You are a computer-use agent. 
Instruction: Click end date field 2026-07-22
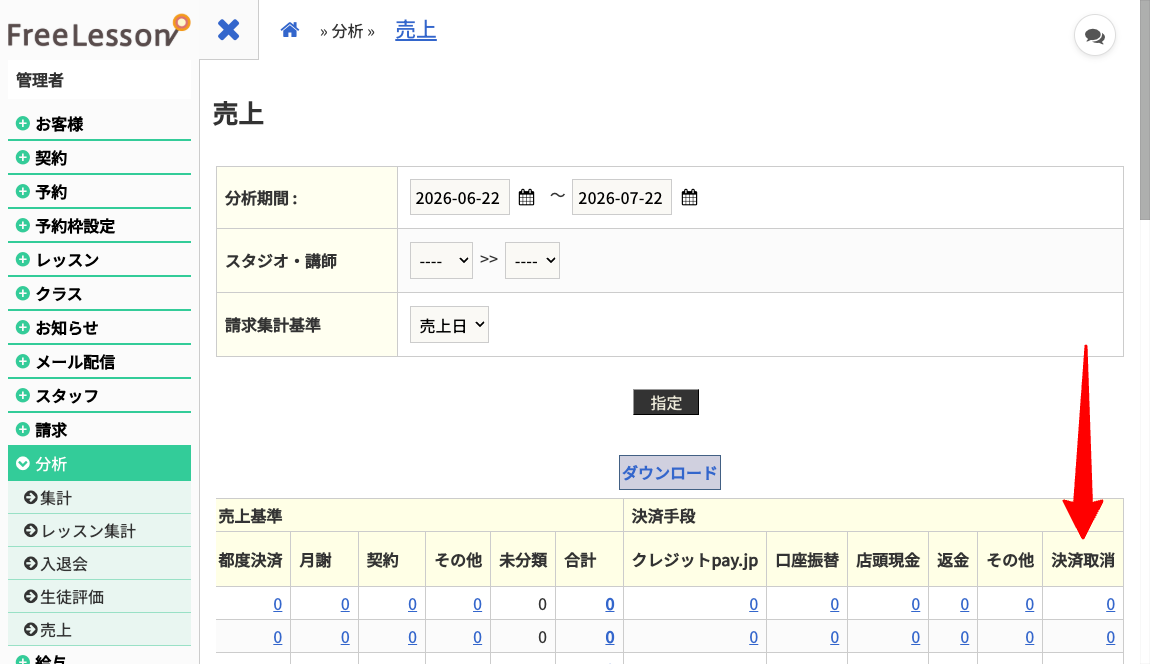(621, 197)
